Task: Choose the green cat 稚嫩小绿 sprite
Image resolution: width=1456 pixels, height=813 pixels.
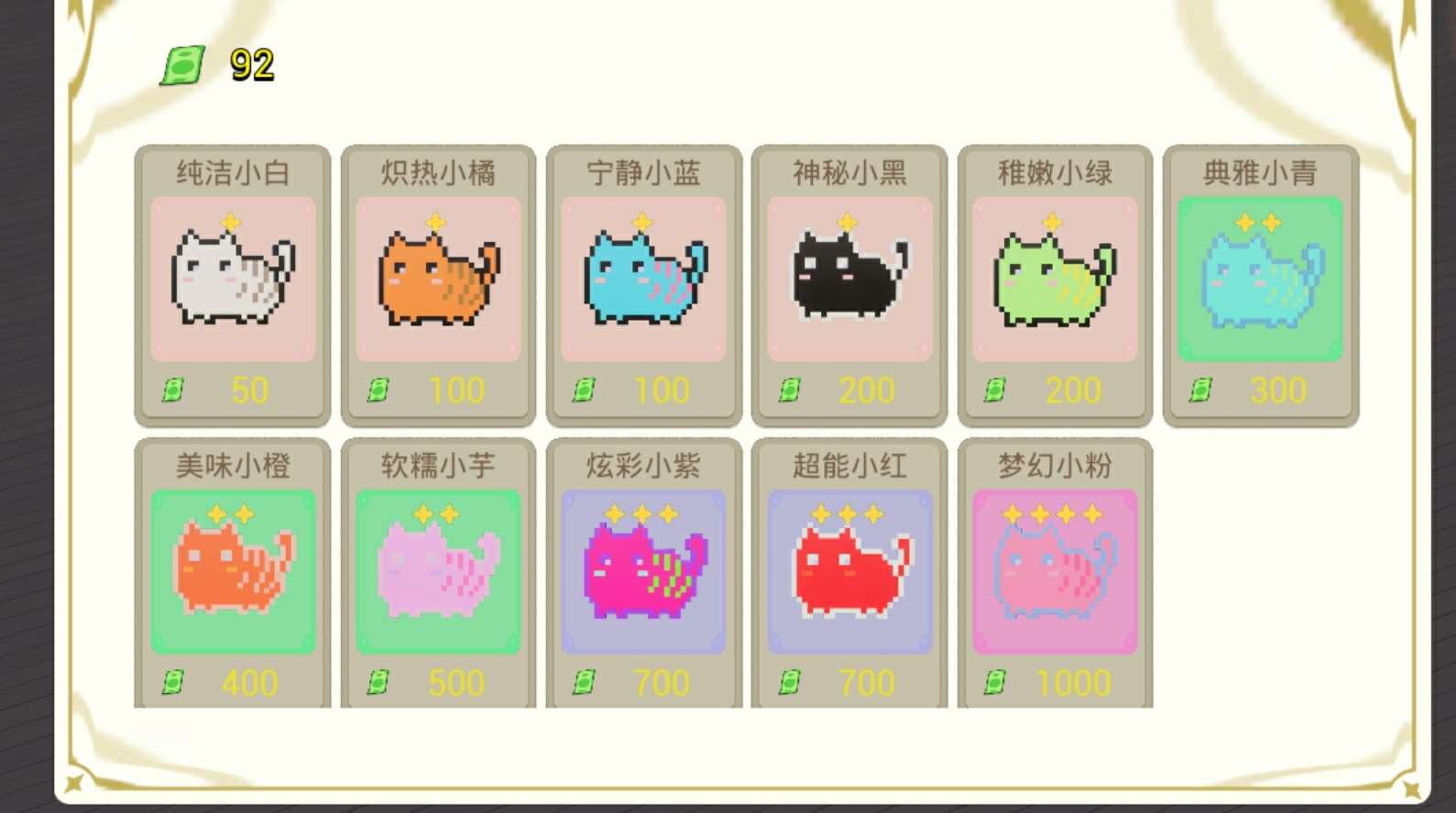Action: point(1055,279)
